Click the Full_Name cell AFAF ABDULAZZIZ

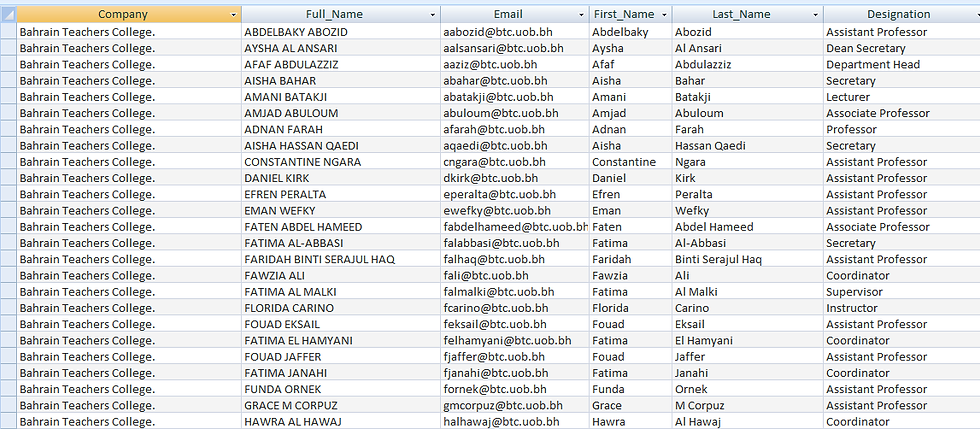coord(341,64)
